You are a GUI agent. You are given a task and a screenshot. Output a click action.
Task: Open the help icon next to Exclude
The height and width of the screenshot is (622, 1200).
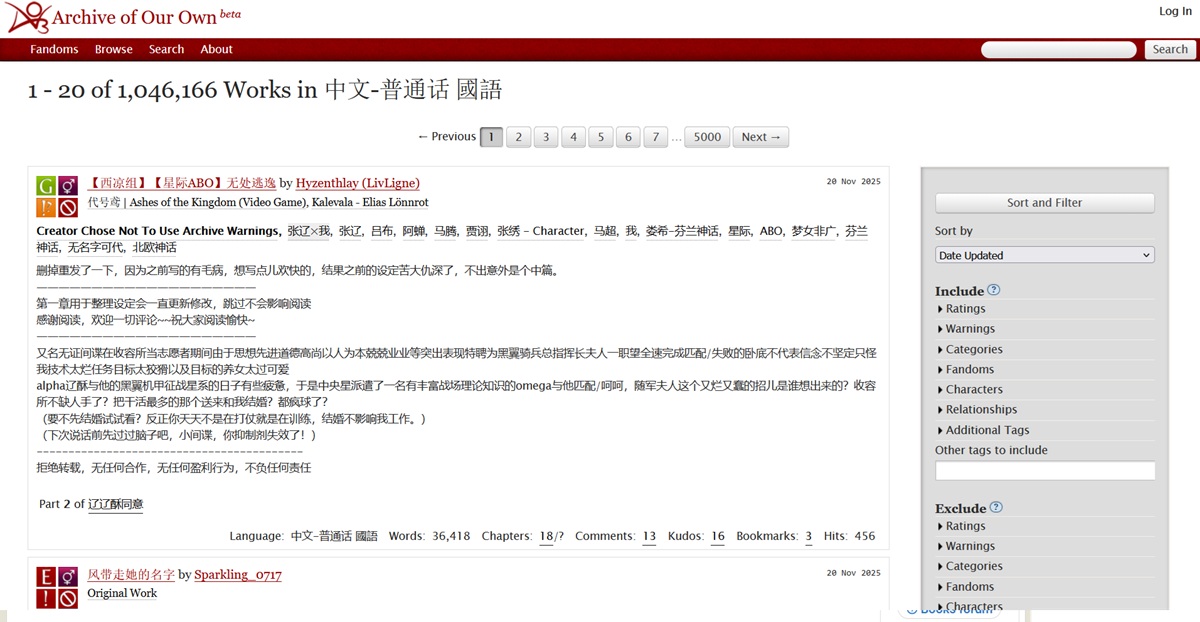[994, 507]
